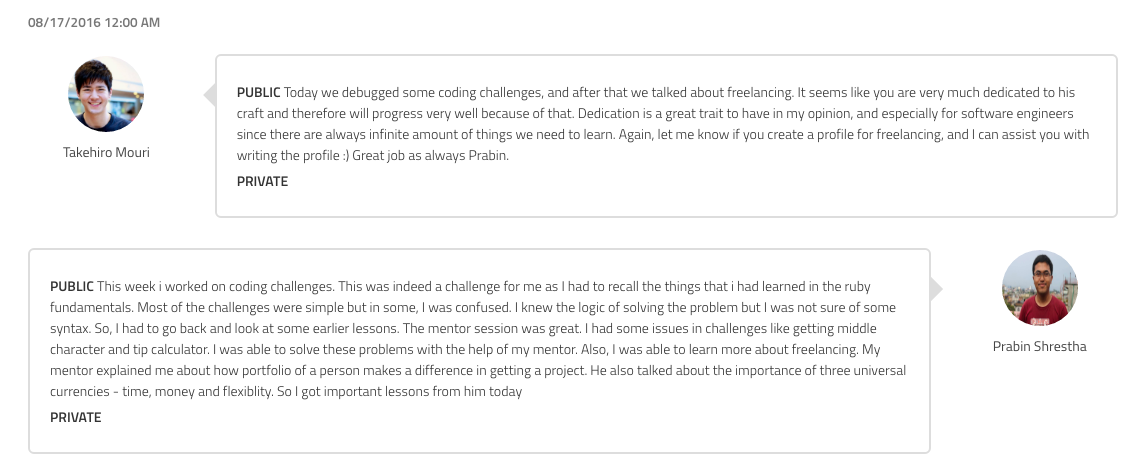This screenshot has height=463, width=1147.
Task: Click the speech pointer on Takehiro's bubble
Action: pyautogui.click(x=210, y=95)
